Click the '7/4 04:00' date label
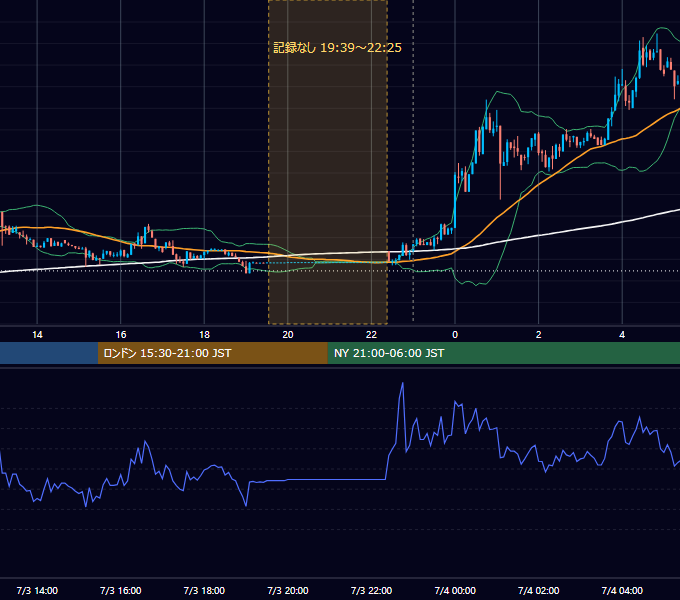680x600 pixels. tap(622, 590)
